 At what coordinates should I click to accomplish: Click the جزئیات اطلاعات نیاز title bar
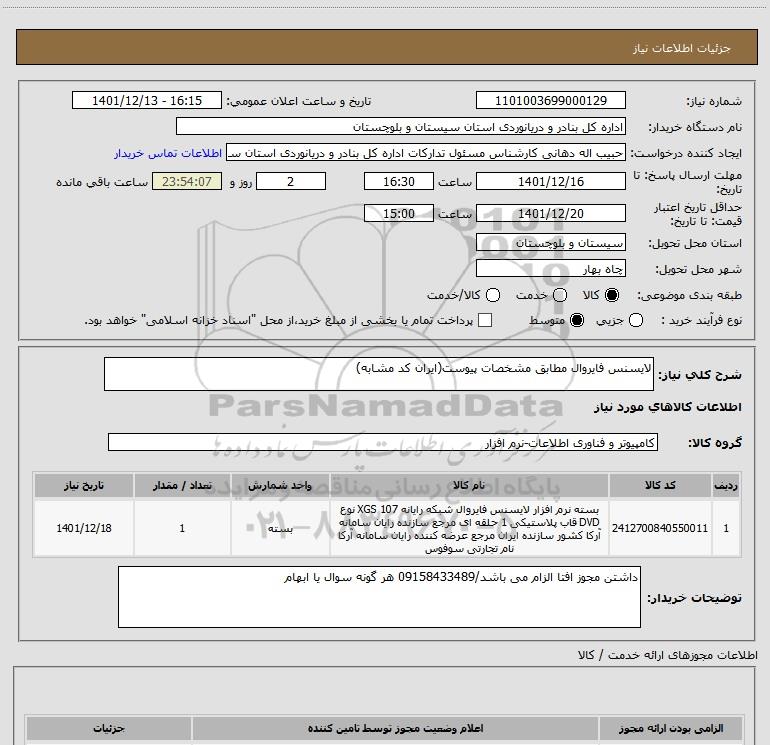pyautogui.click(x=386, y=47)
